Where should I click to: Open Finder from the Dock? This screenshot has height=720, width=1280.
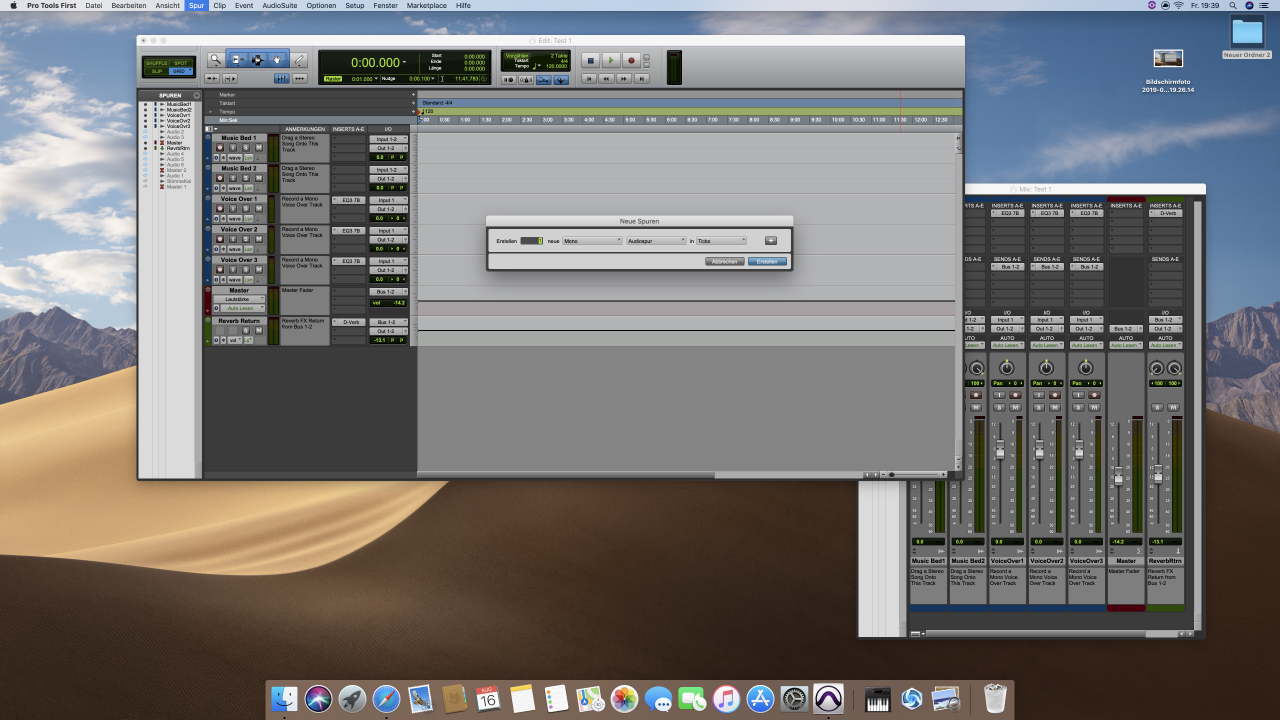[285, 698]
